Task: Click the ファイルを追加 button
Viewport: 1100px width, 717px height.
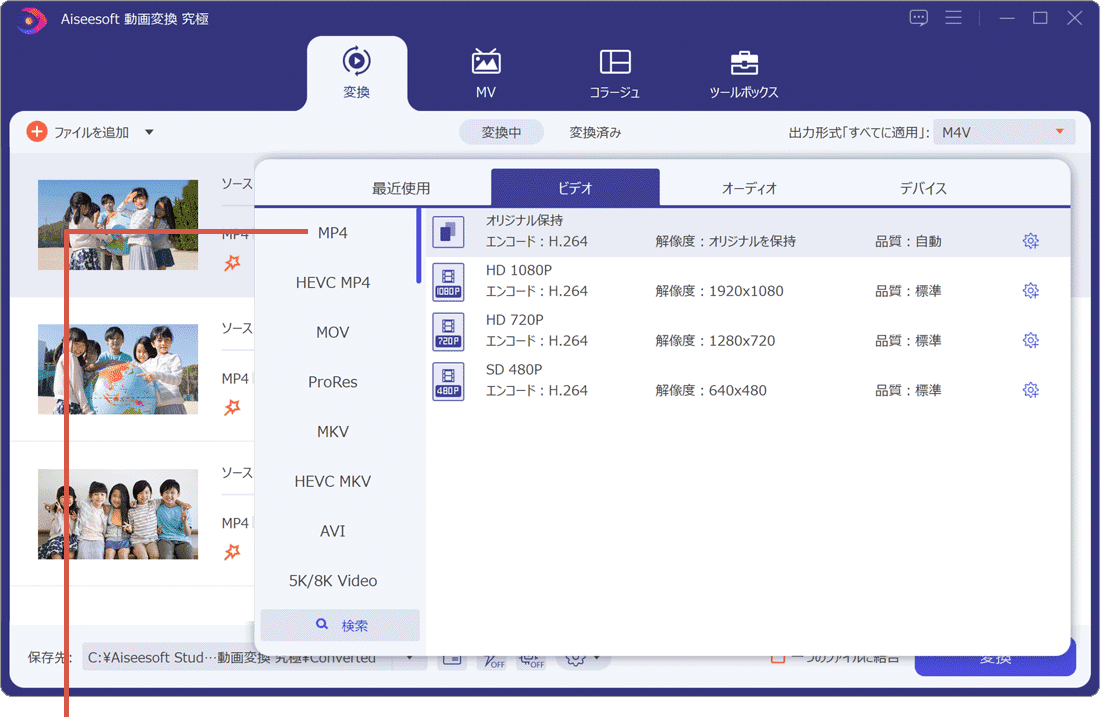Action: 78,132
